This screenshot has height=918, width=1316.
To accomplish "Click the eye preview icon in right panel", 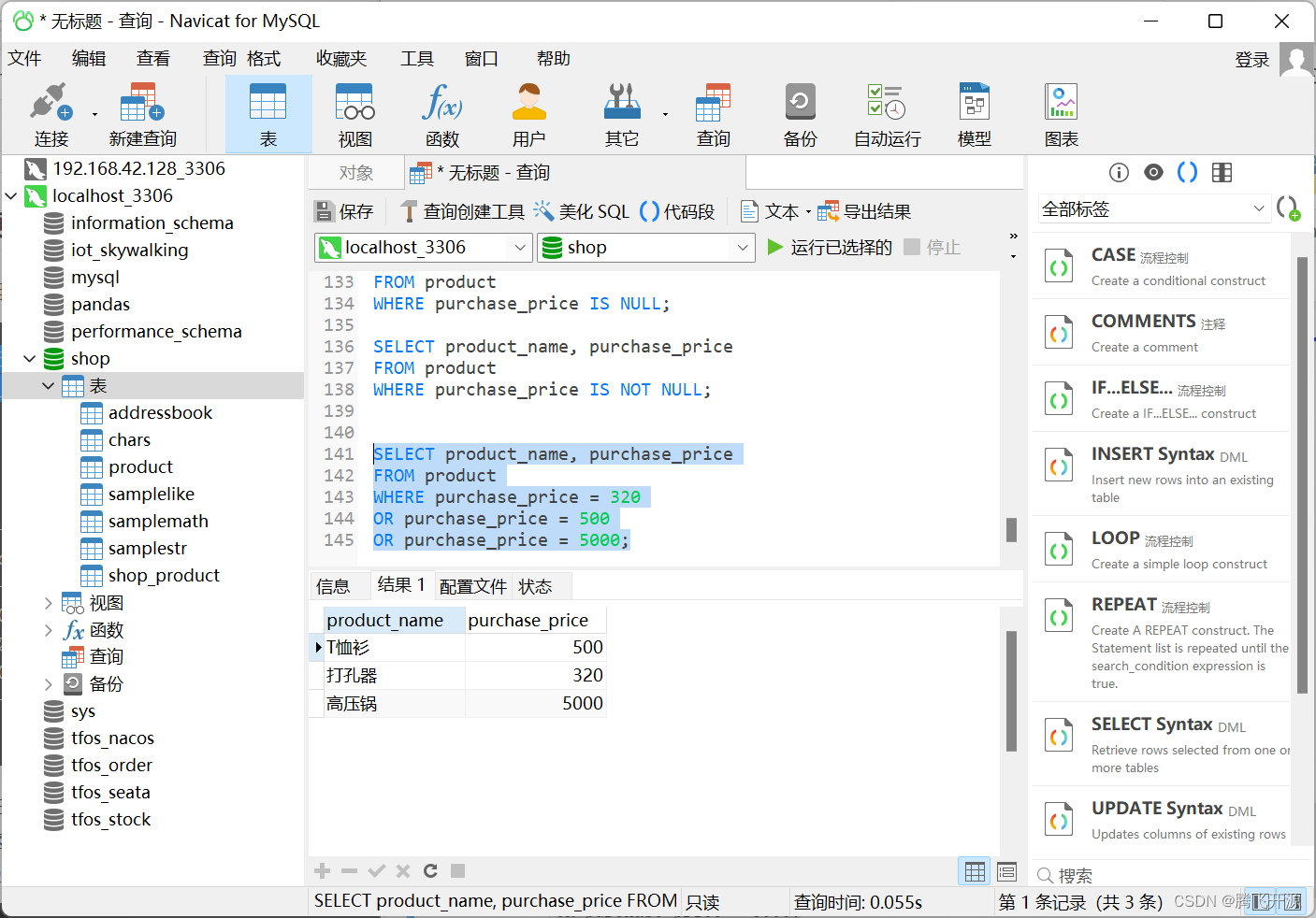I will [x=1153, y=172].
